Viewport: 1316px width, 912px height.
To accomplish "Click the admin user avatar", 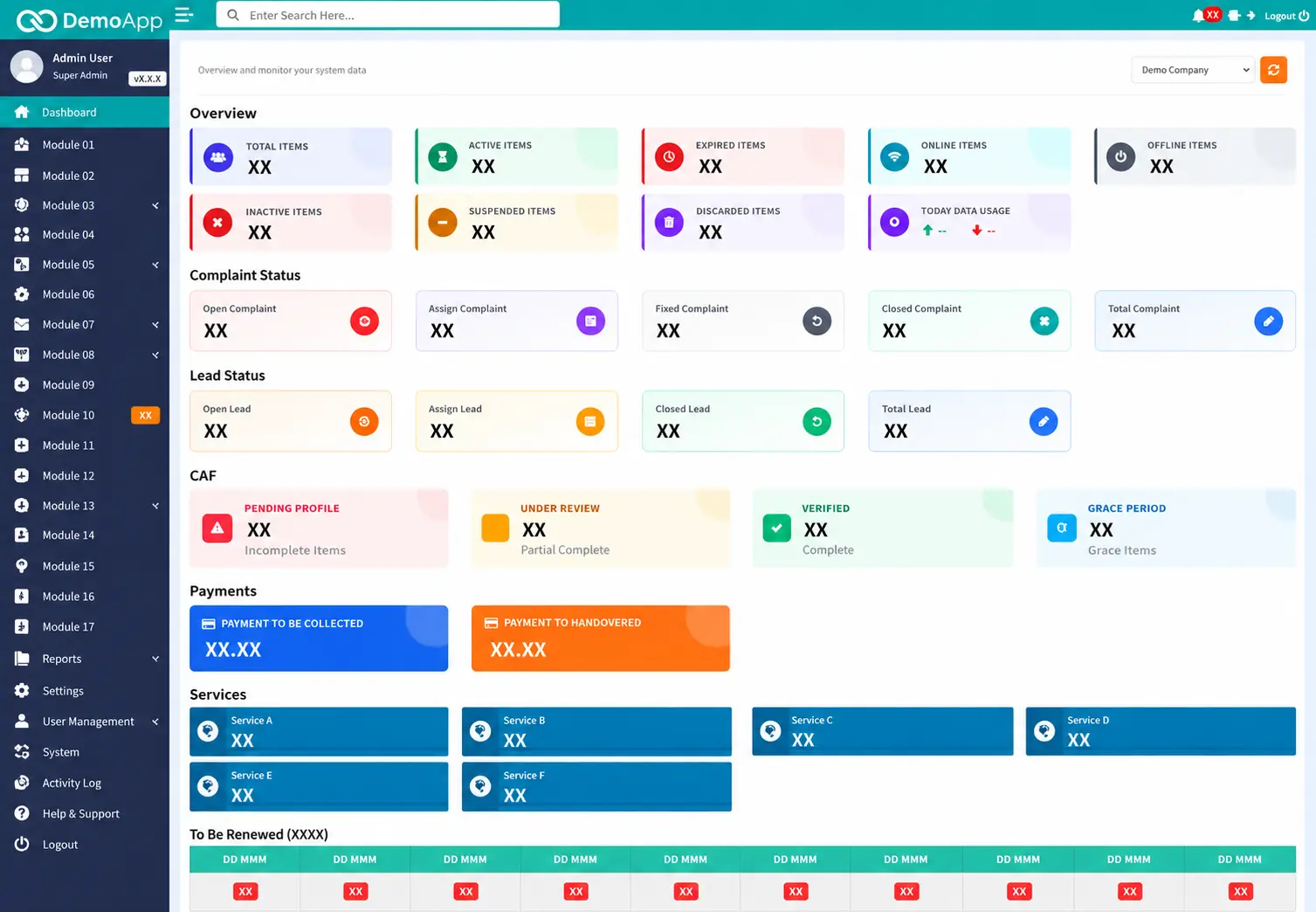I will 27,66.
